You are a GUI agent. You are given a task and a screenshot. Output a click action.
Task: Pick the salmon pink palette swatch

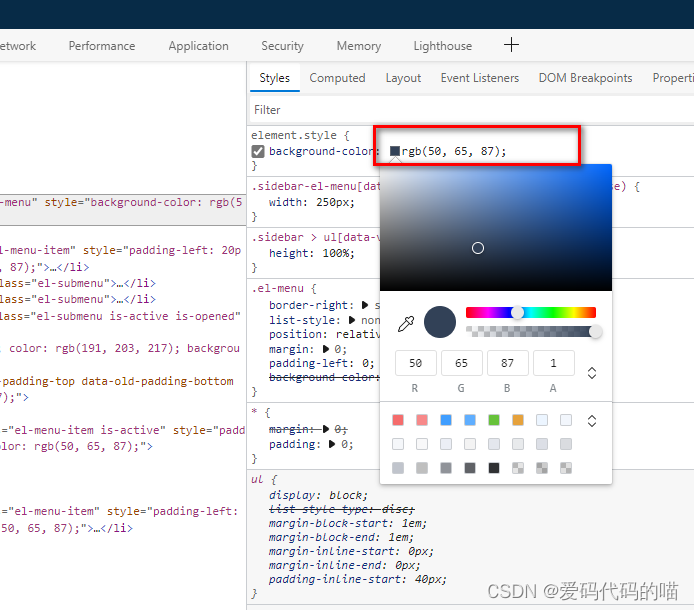click(422, 420)
